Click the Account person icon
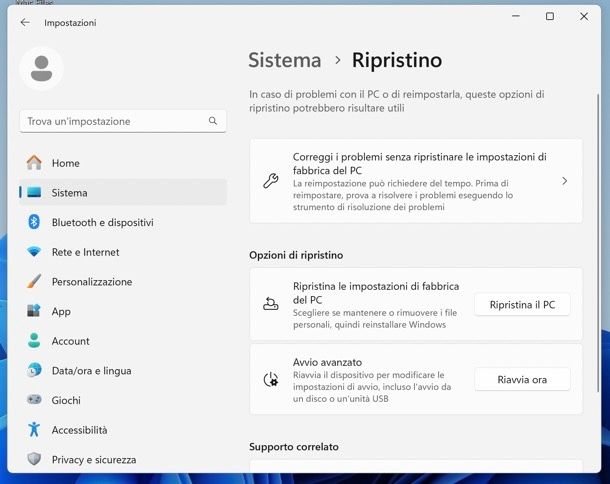 [34, 341]
